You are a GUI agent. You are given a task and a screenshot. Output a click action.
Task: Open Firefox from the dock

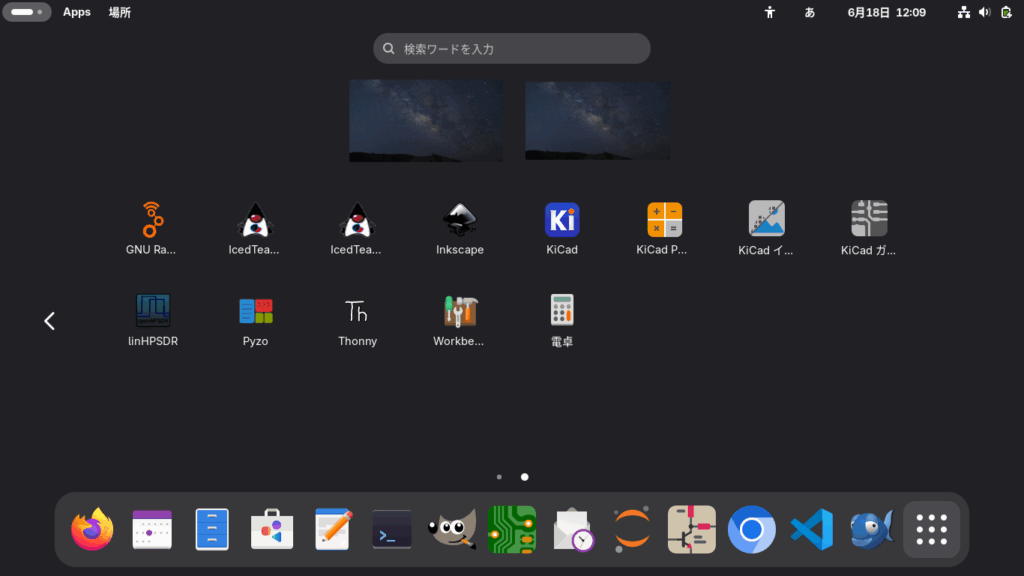pos(92,529)
